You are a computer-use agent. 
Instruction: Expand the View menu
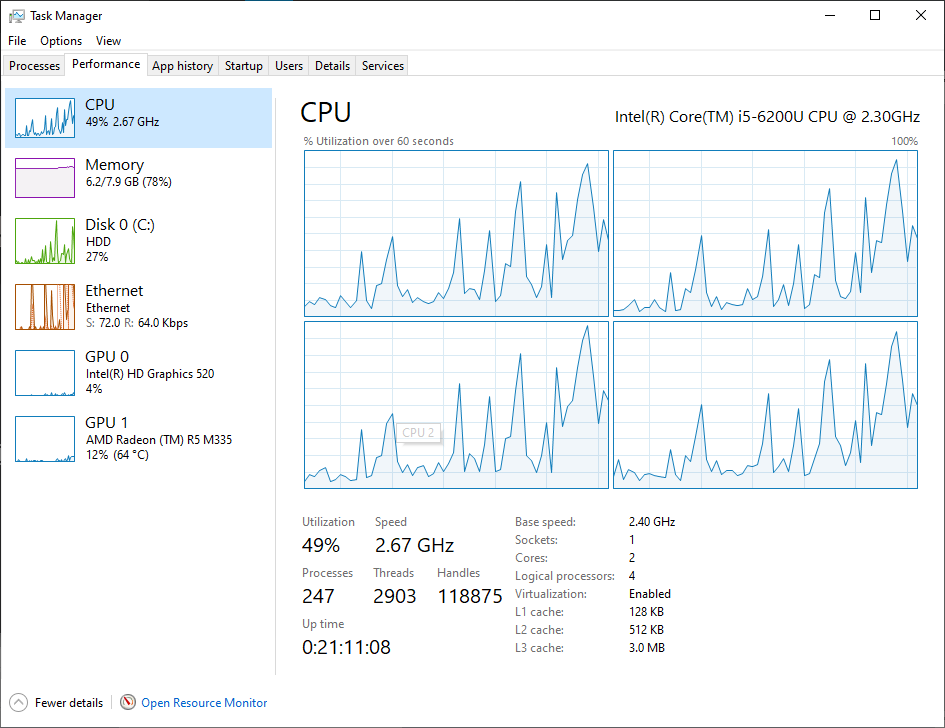click(108, 41)
